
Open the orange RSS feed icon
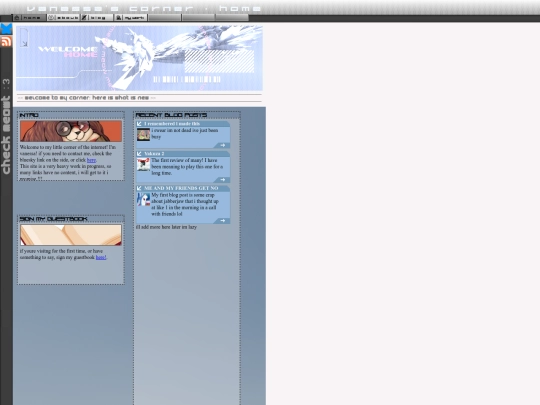6,41
